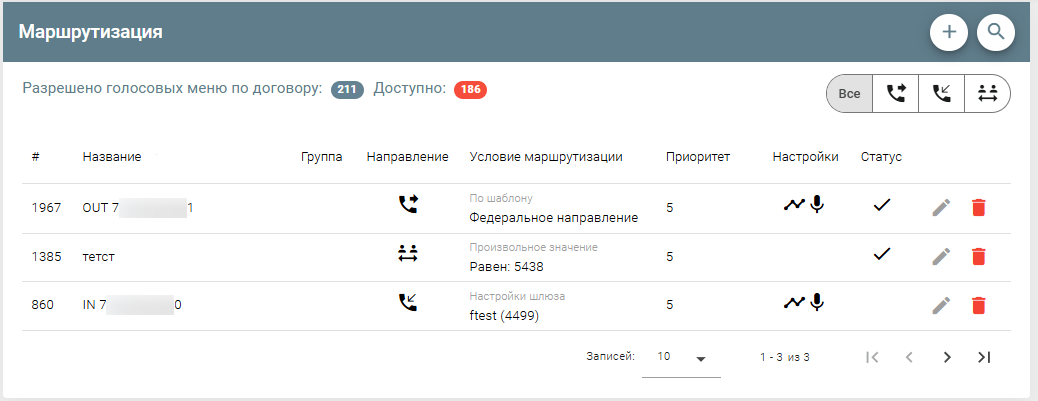Click the plus button to add route
Screen dimensions: 1038x401
tap(949, 32)
